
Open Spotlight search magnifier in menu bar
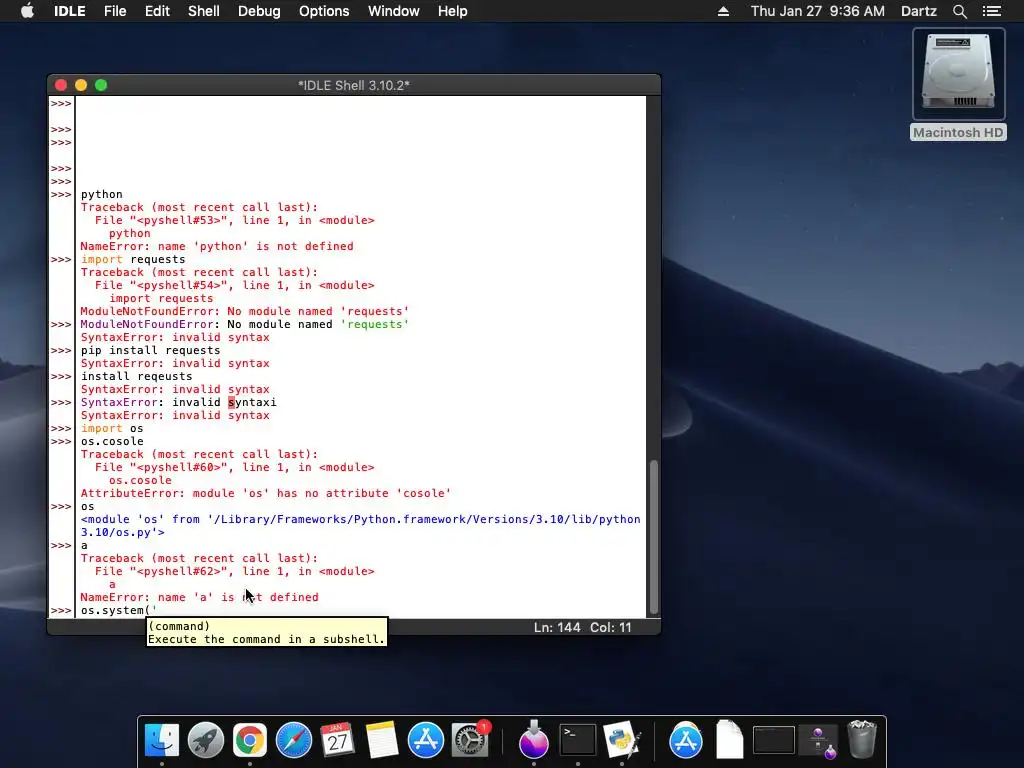point(959,11)
